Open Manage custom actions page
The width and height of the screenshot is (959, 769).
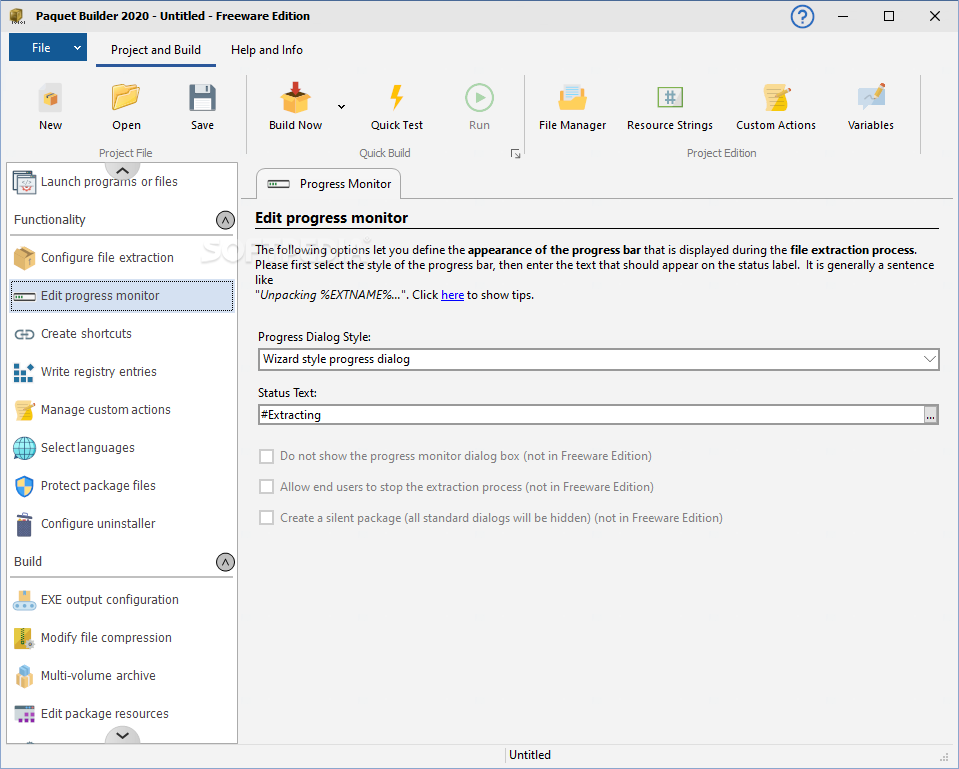[121, 409]
